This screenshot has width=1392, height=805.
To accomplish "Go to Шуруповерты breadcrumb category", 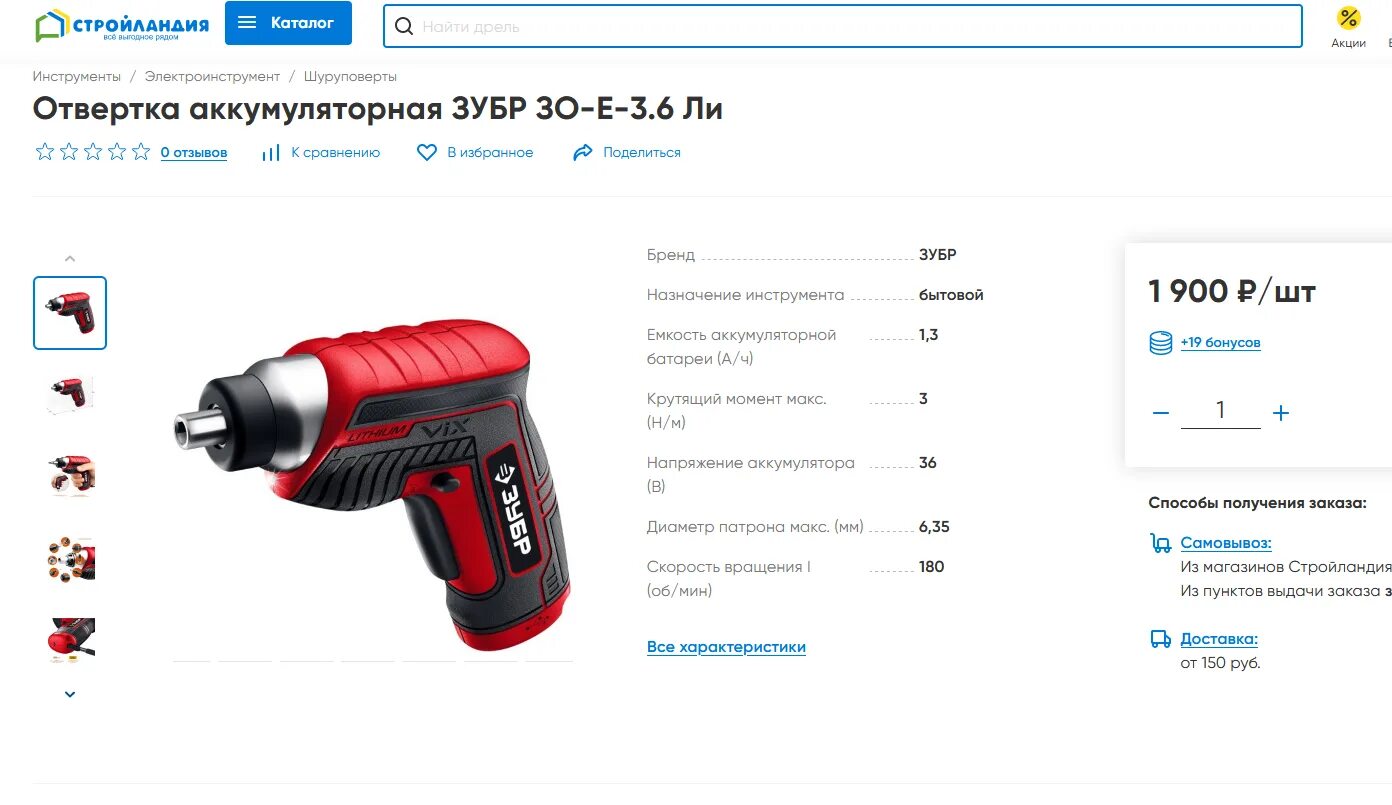I will point(350,76).
